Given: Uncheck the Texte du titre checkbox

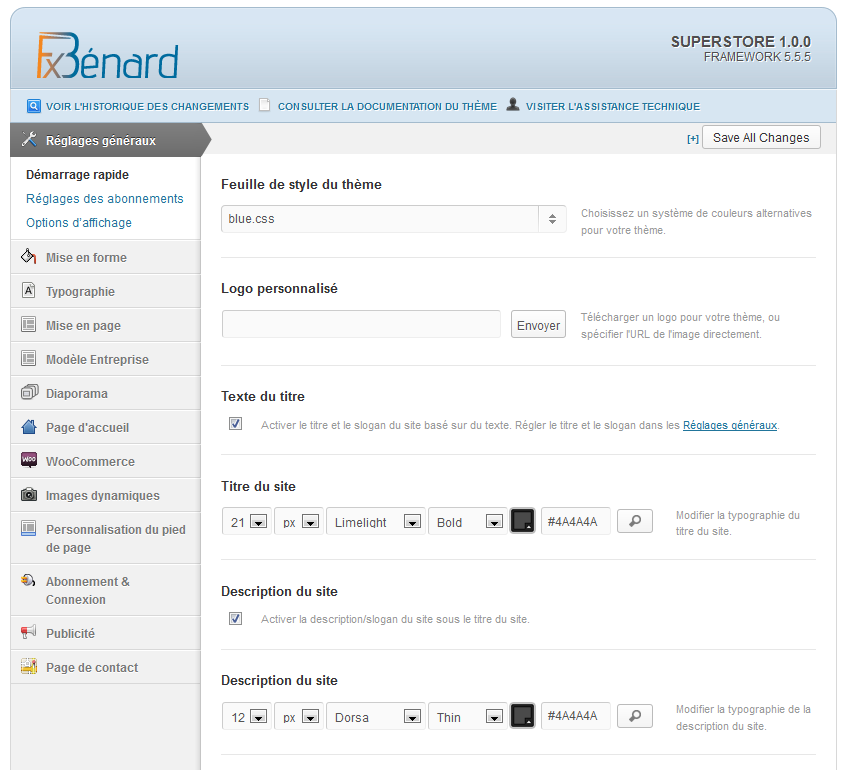Looking at the screenshot, I should point(235,424).
